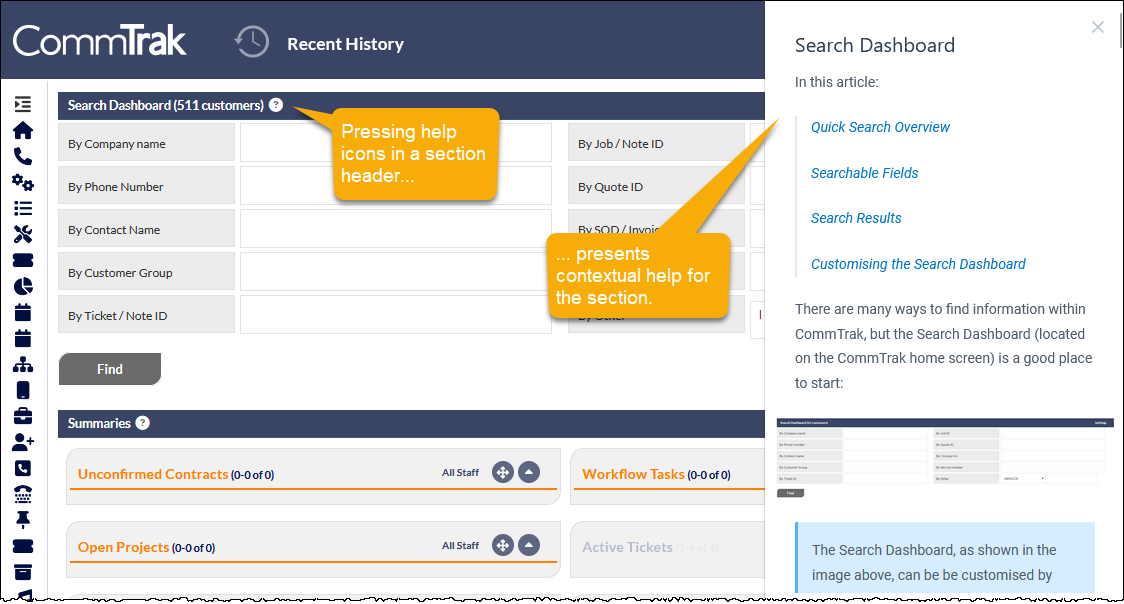The image size is (1124, 604).
Task: Open the mobile device icon in the sidebar
Action: pyautogui.click(x=23, y=390)
